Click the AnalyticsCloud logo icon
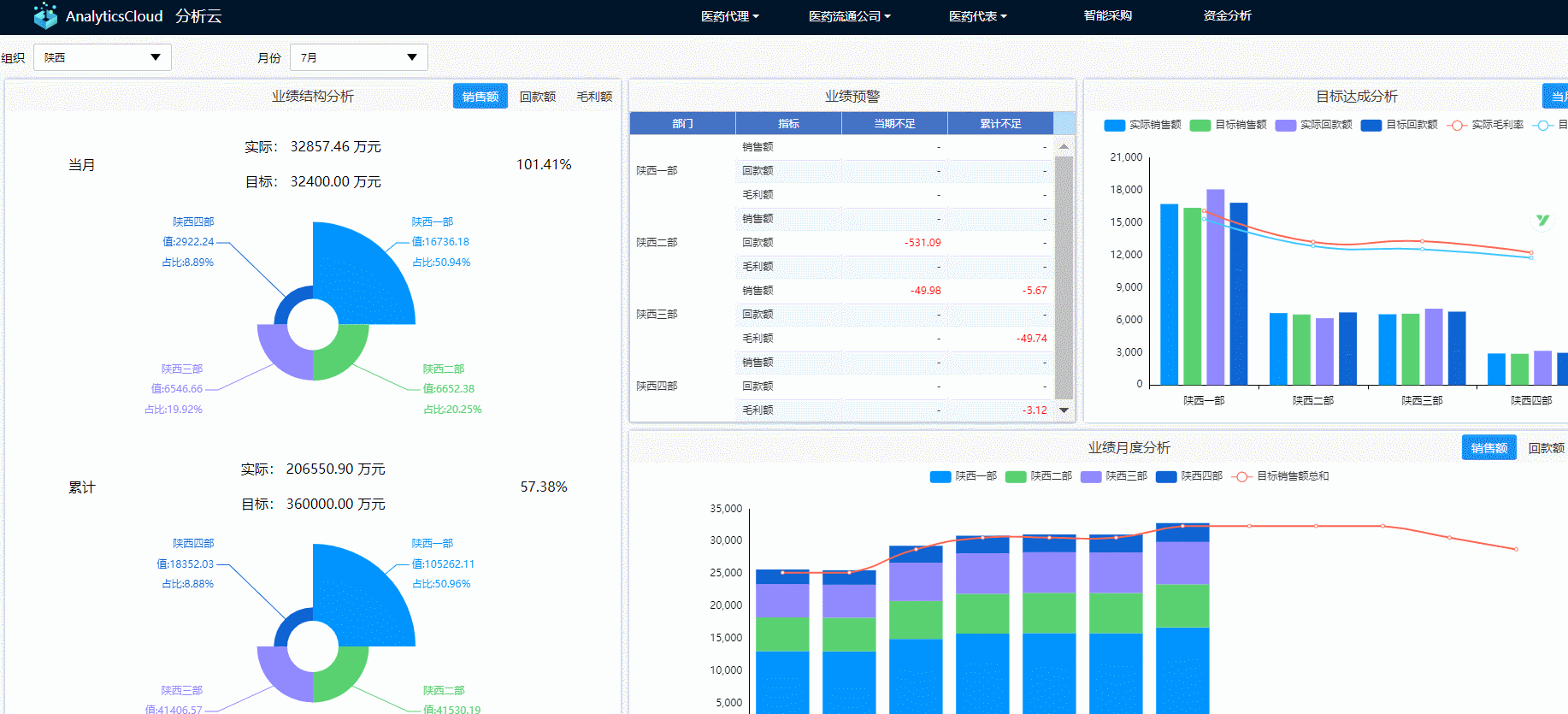1568x714 pixels. coord(45,15)
